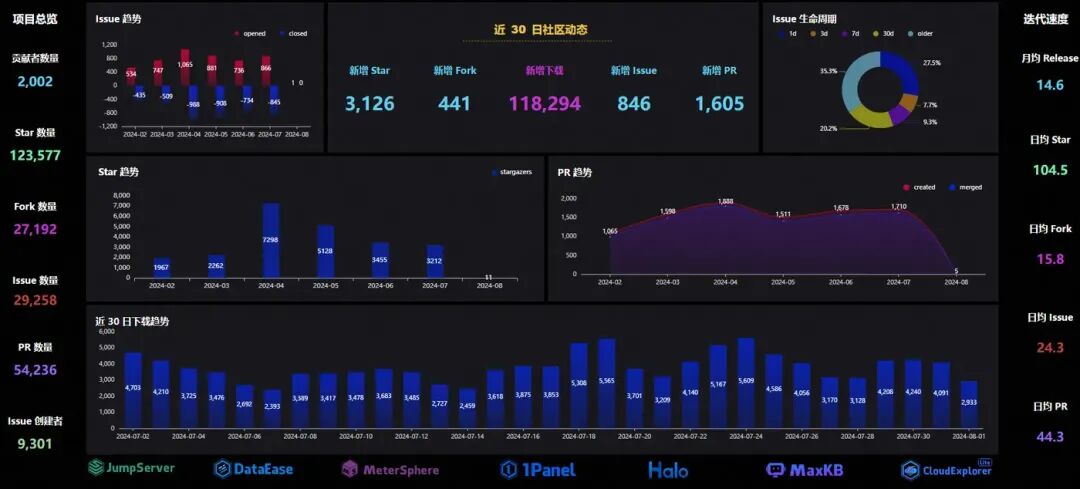Click the 日均 Fork value 15.8
Screen dimensions: 1080x489
pyautogui.click(x=1050, y=260)
